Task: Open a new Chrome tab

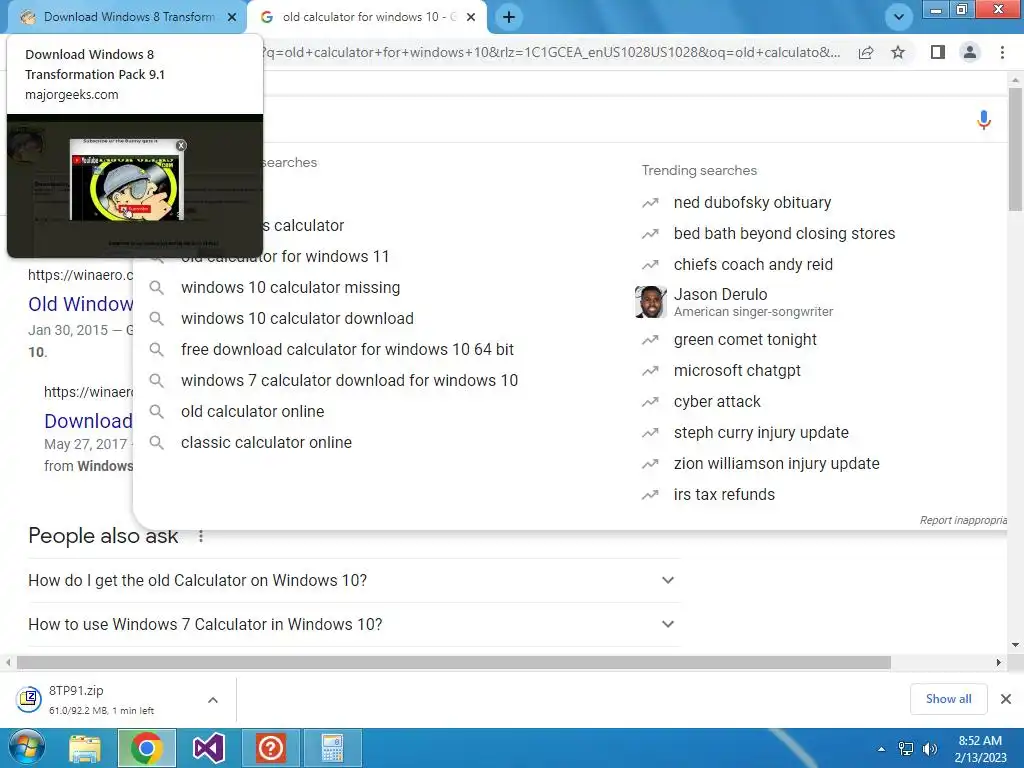Action: point(509,17)
